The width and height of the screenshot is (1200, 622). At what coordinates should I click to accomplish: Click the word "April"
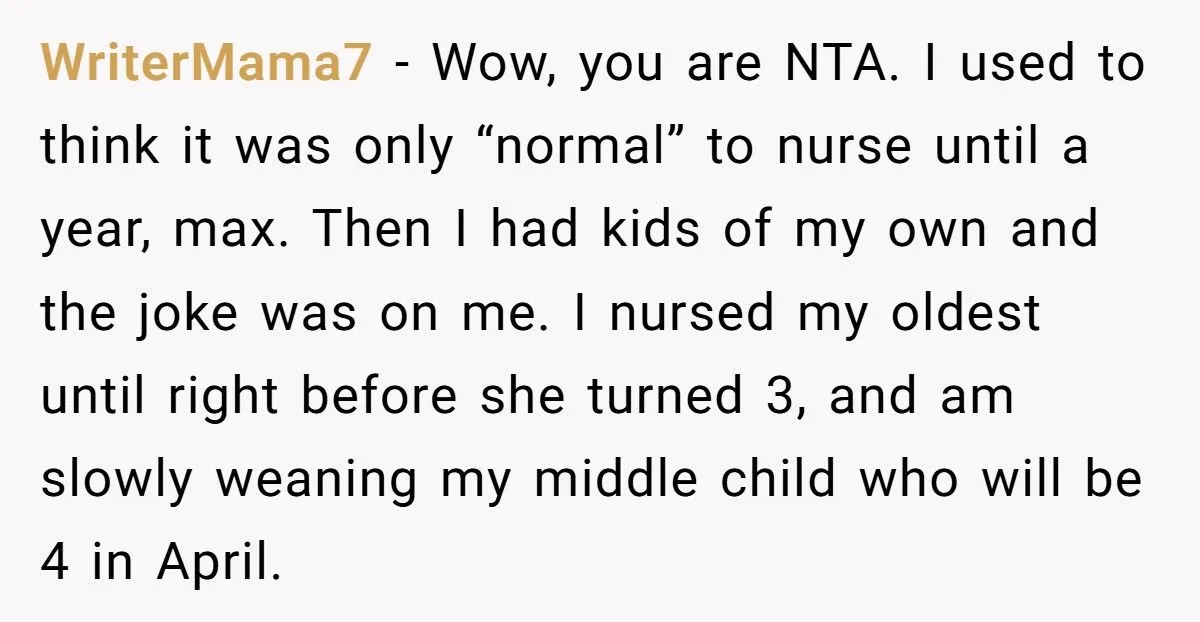coord(213,564)
